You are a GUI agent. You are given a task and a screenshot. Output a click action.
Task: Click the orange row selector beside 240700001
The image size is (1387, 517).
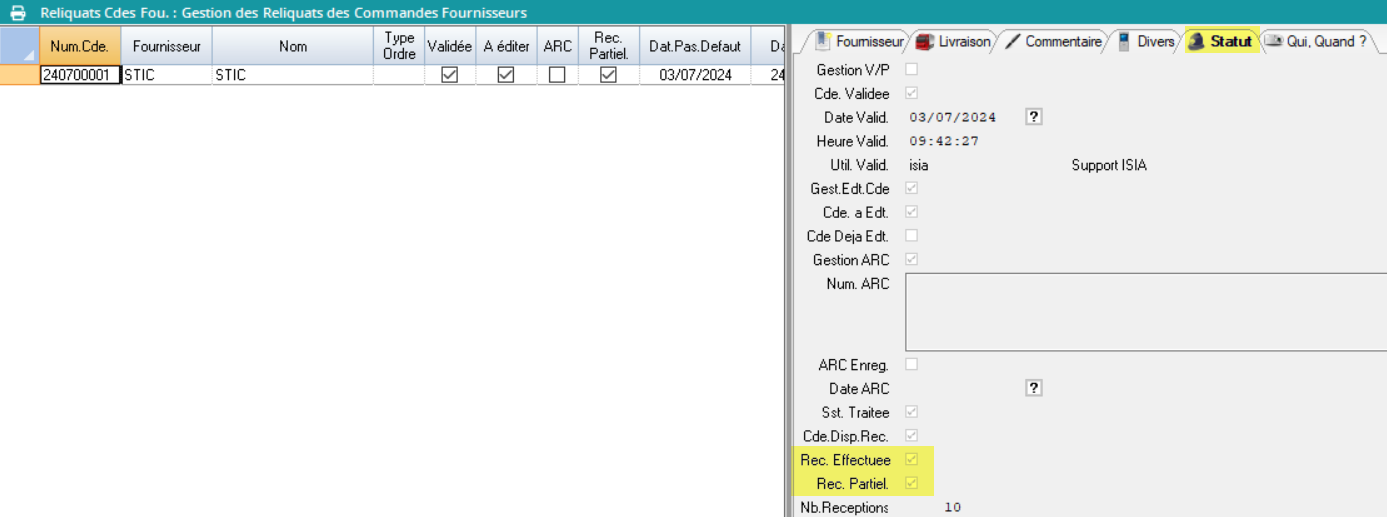coord(19,75)
